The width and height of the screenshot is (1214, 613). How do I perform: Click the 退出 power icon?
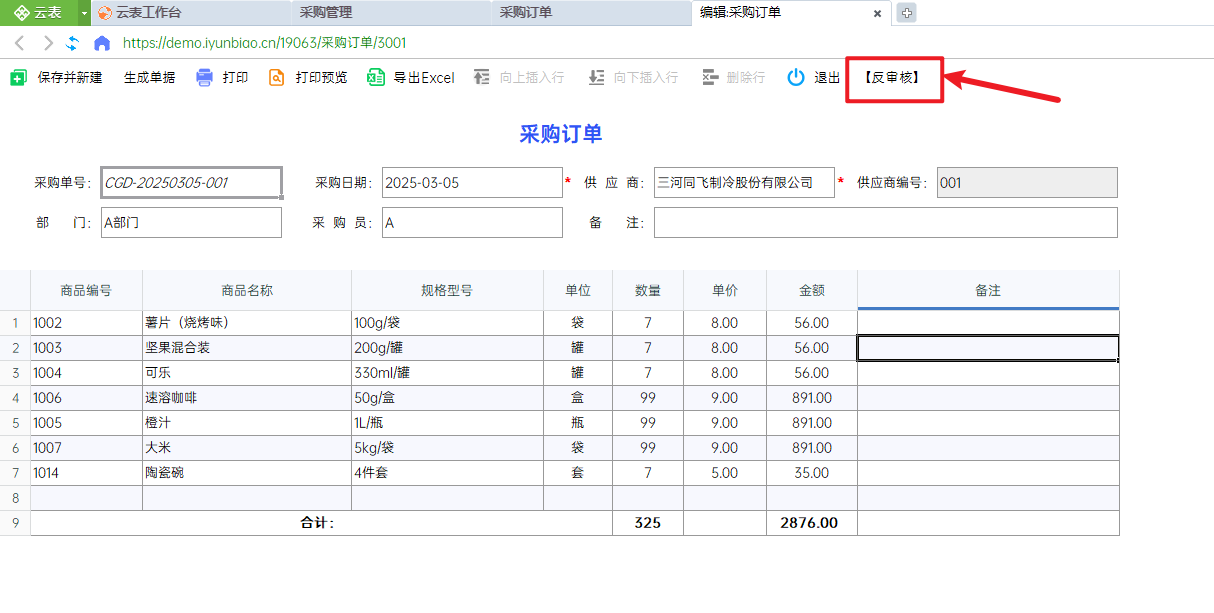click(796, 77)
